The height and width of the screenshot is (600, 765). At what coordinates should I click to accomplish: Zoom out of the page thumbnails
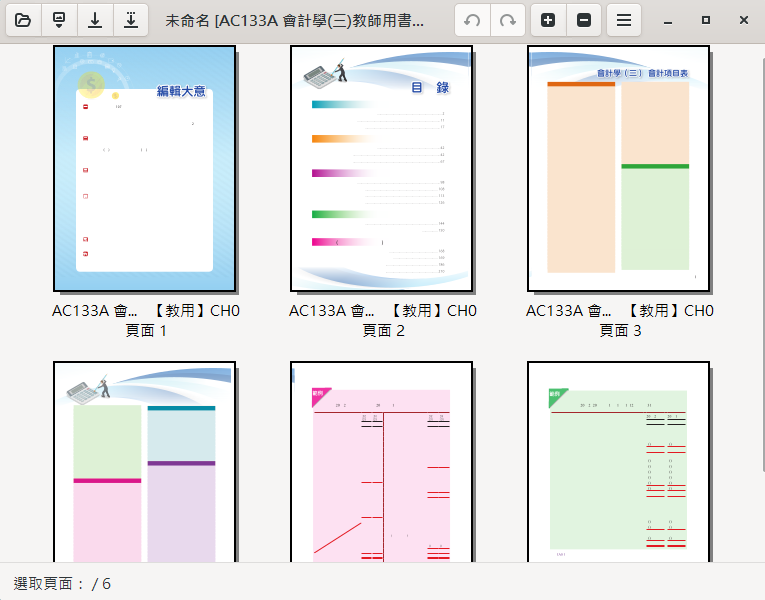(584, 20)
